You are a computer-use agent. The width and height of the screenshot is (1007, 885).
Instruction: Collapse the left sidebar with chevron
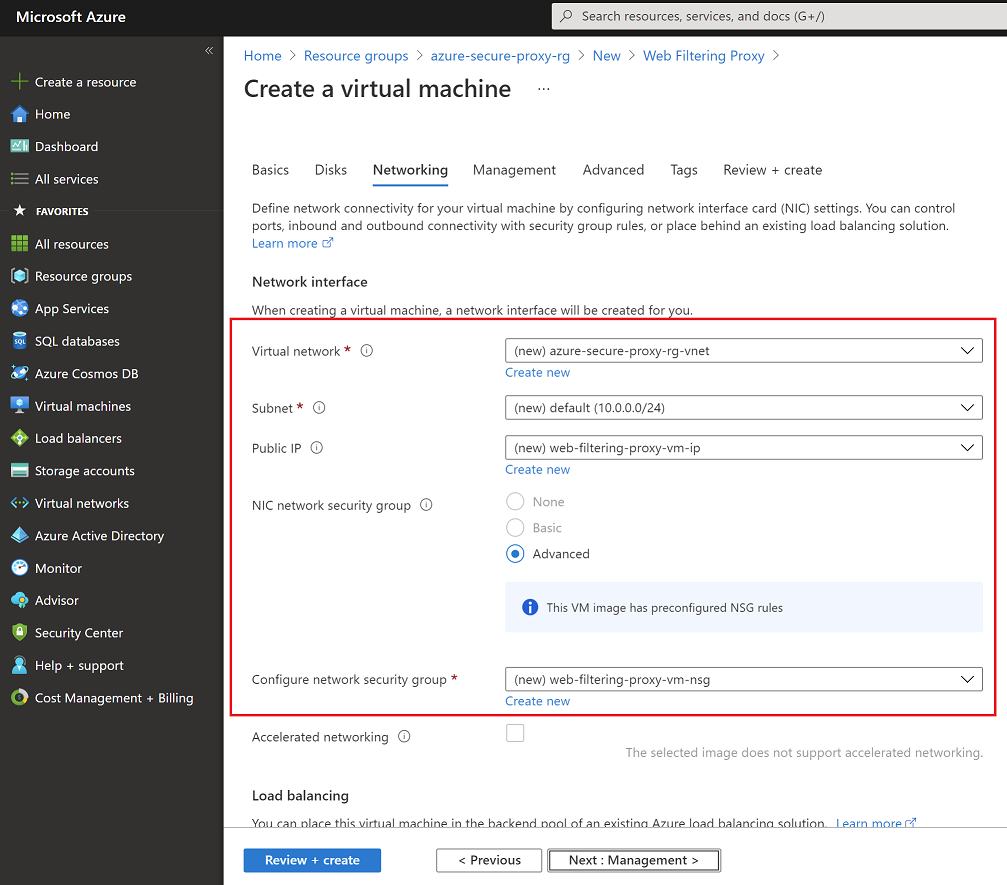coord(209,51)
